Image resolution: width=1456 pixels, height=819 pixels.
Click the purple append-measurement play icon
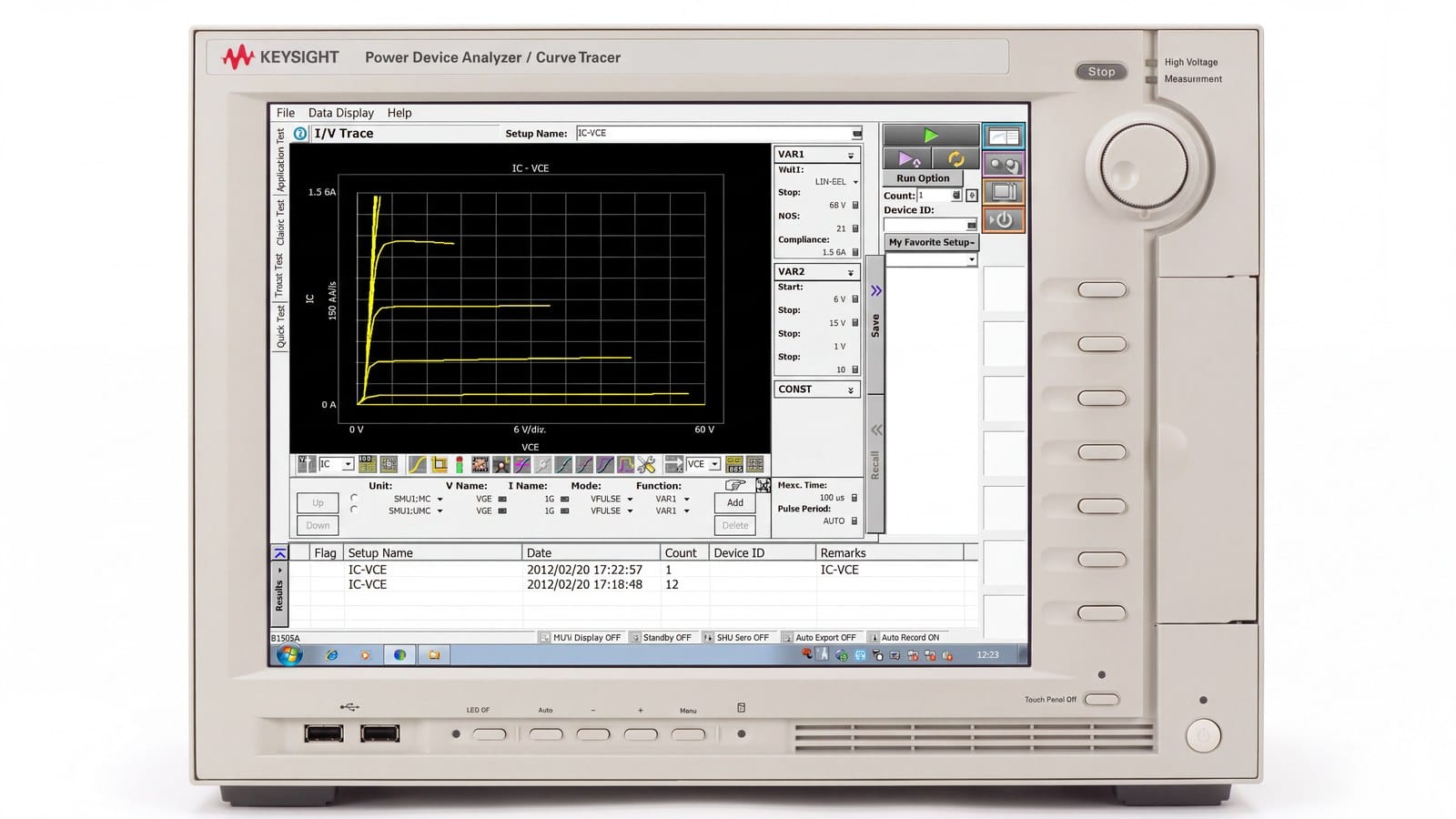(907, 159)
